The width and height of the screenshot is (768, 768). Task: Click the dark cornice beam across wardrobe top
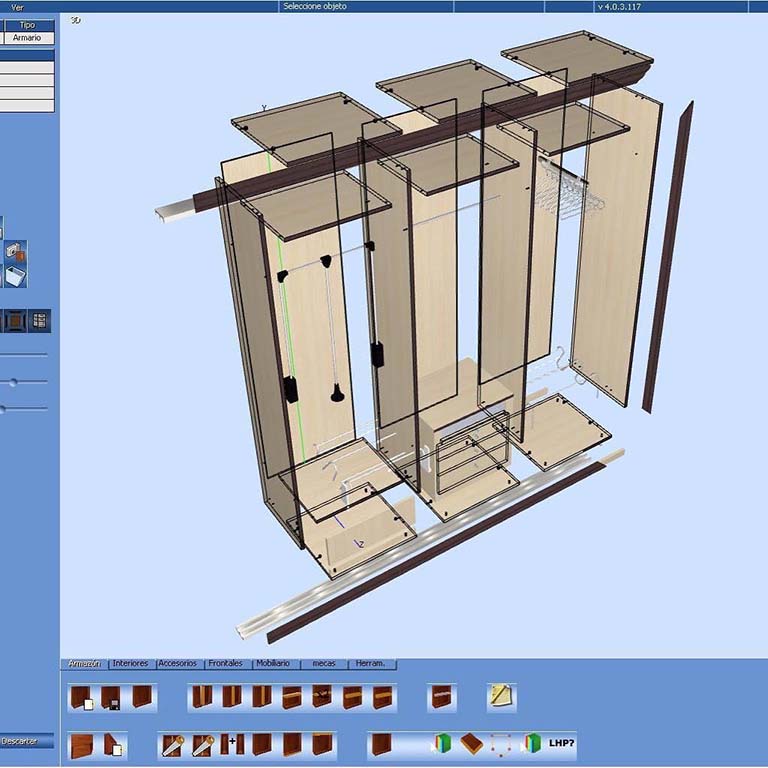(x=421, y=139)
